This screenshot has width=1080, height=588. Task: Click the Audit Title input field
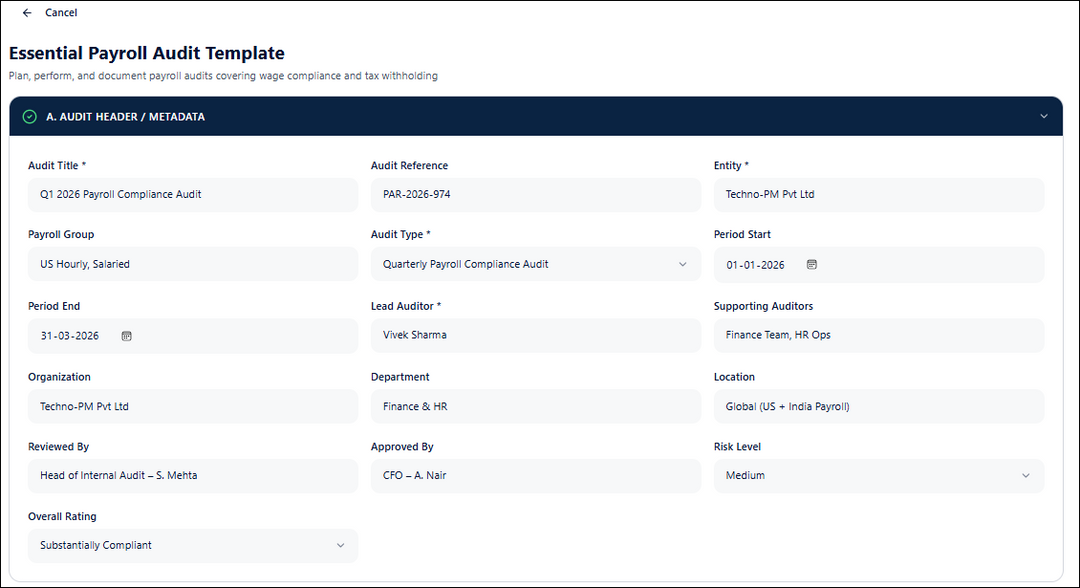[193, 195]
